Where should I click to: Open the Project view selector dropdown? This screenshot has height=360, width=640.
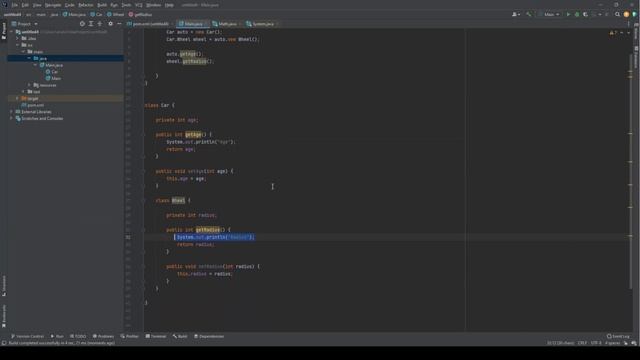click(x=25, y=24)
